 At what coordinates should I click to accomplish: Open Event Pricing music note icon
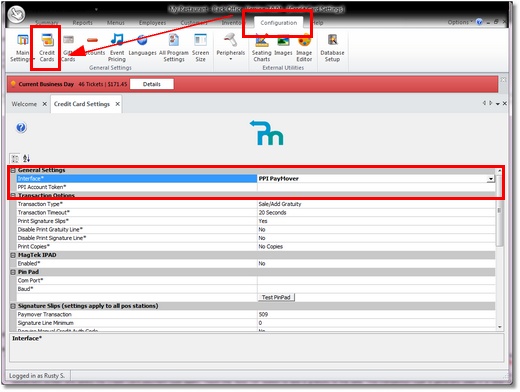pos(117,48)
